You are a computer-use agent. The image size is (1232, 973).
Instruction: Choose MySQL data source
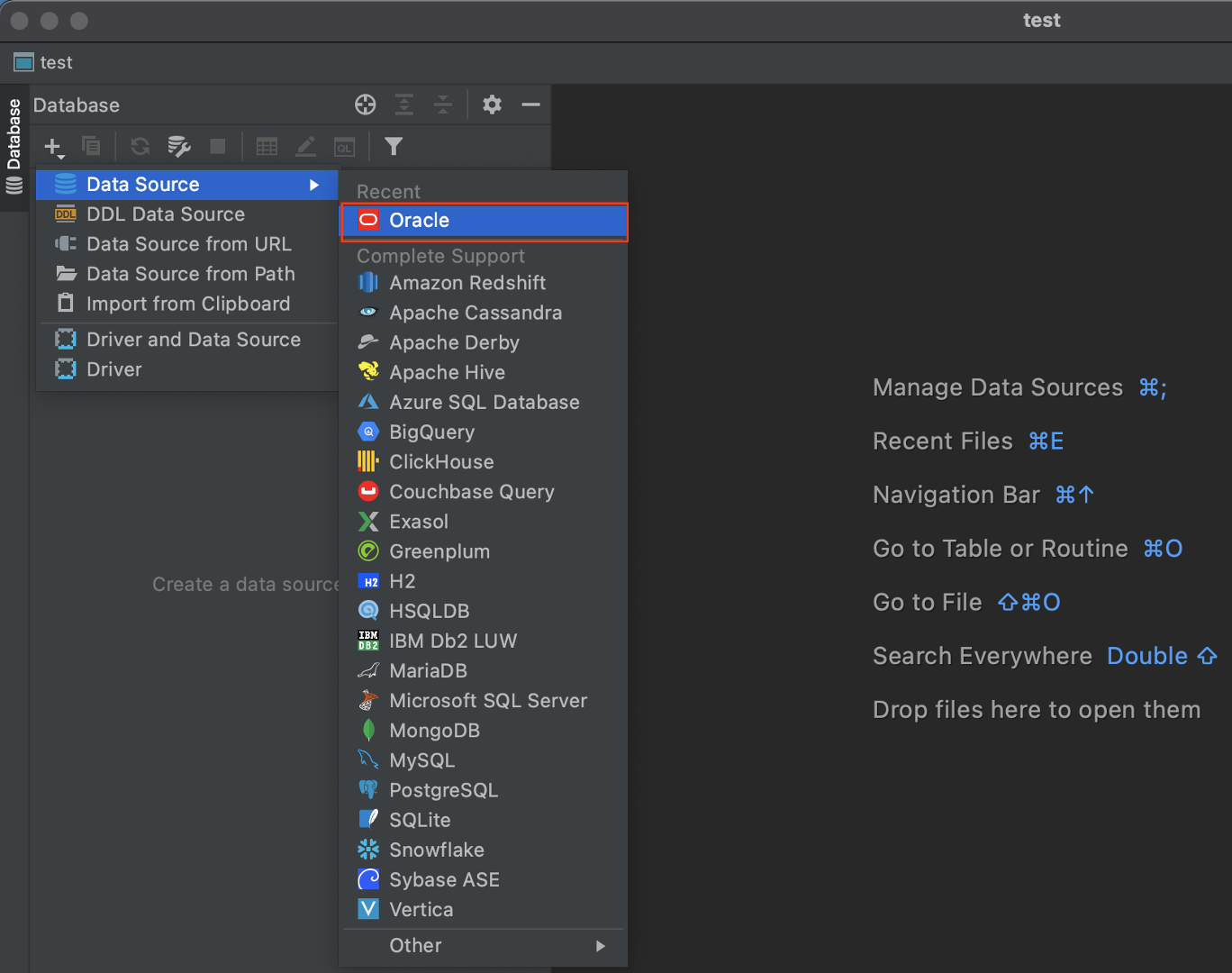coord(484,759)
